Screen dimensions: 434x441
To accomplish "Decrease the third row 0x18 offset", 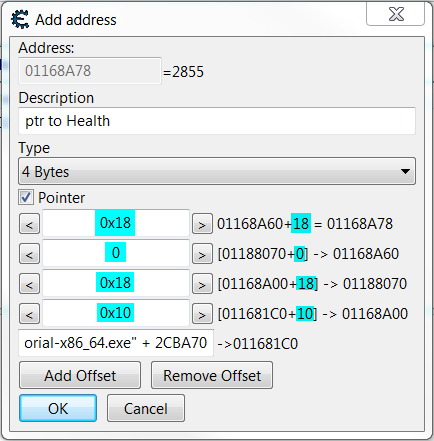I will point(29,284).
